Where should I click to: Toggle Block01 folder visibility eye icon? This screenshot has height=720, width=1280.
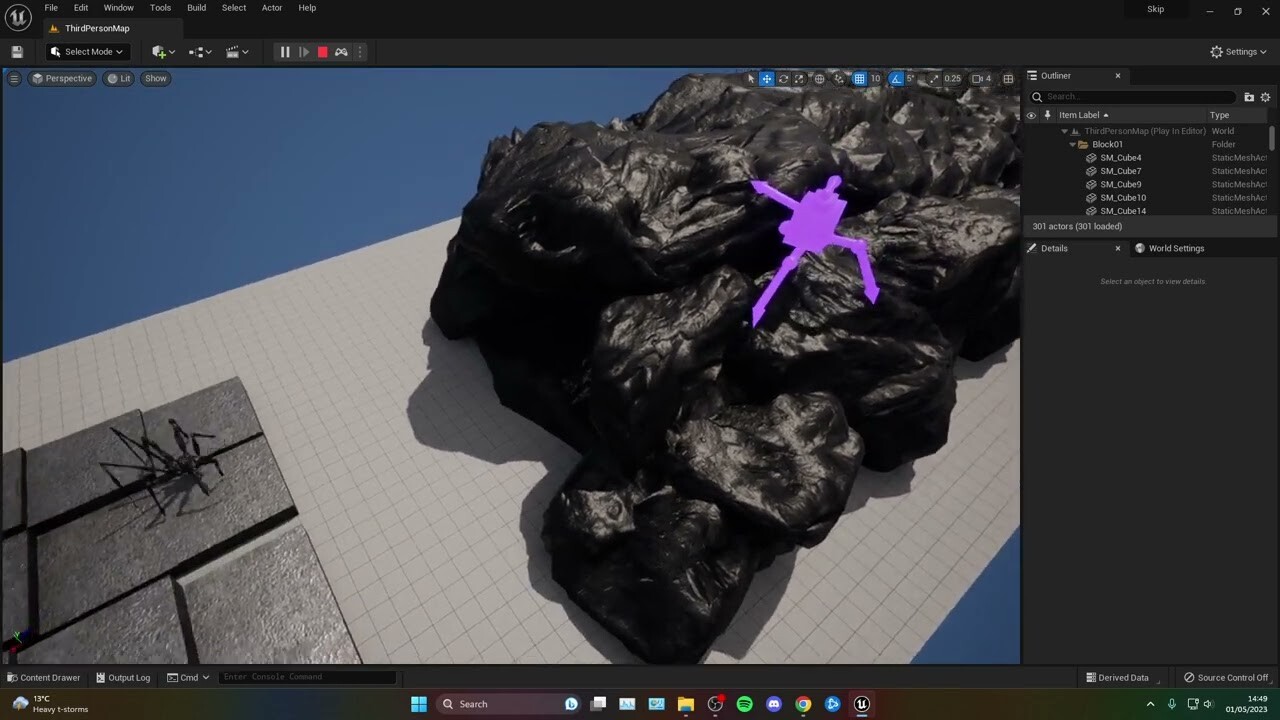coord(1031,144)
